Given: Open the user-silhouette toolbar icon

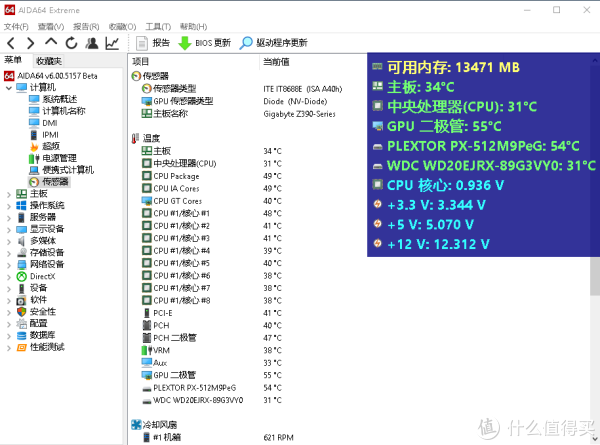Looking at the screenshot, I should pyautogui.click(x=91, y=43).
